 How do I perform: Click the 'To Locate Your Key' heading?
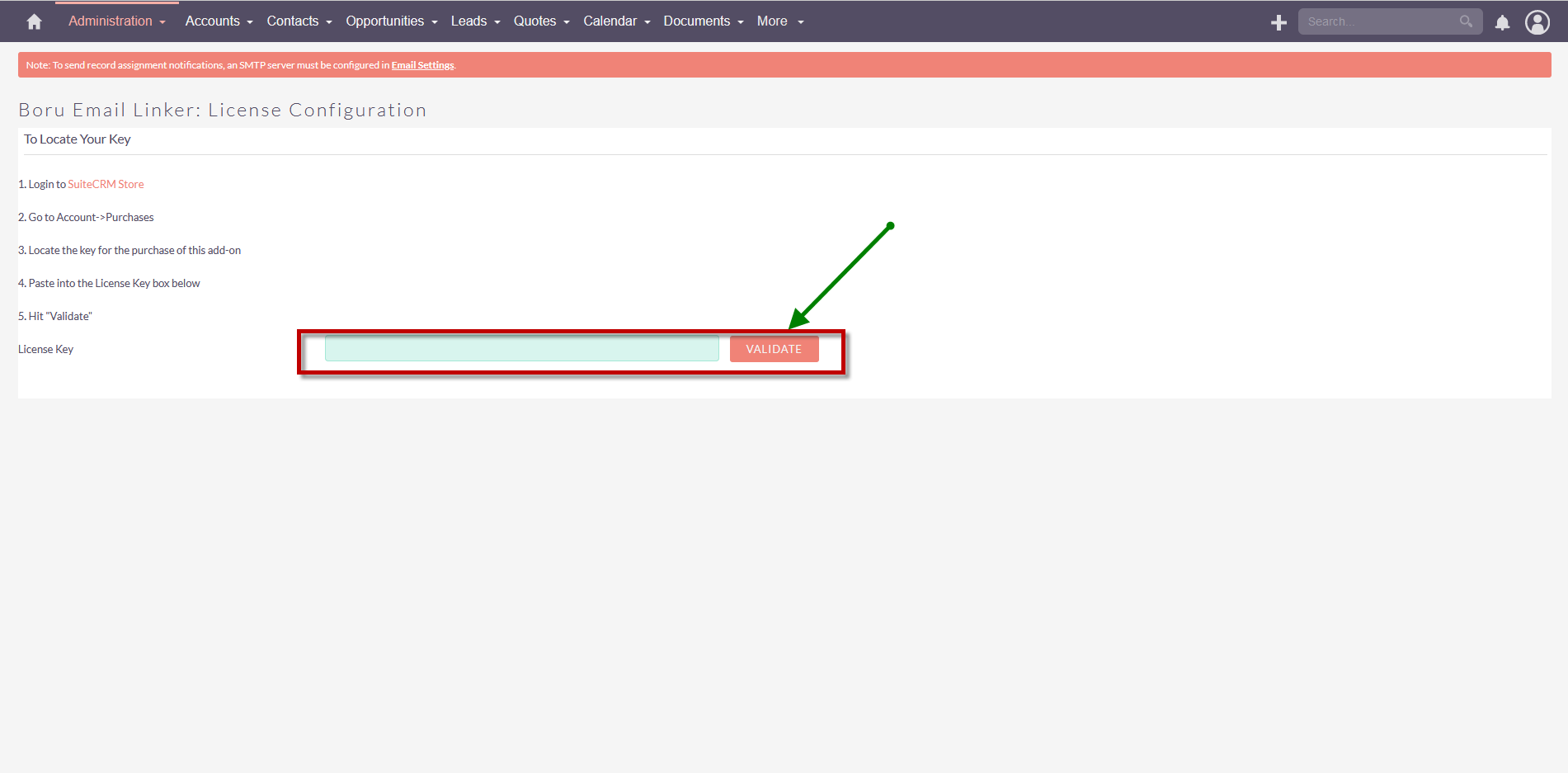(78, 139)
